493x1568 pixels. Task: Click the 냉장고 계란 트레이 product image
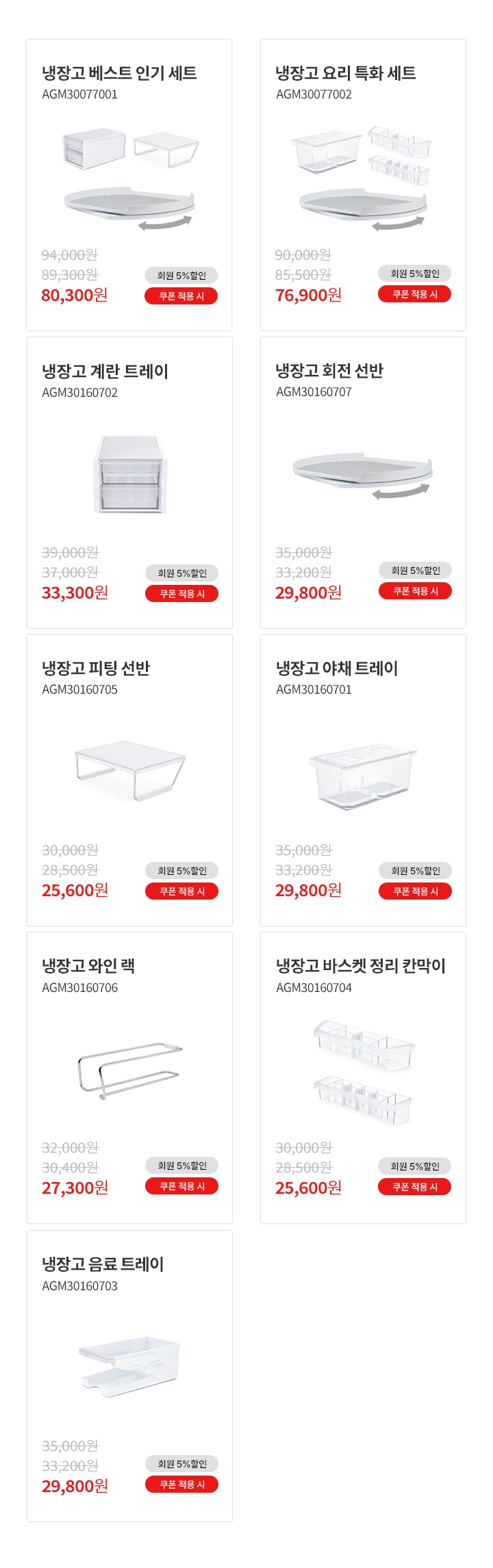tap(130, 474)
